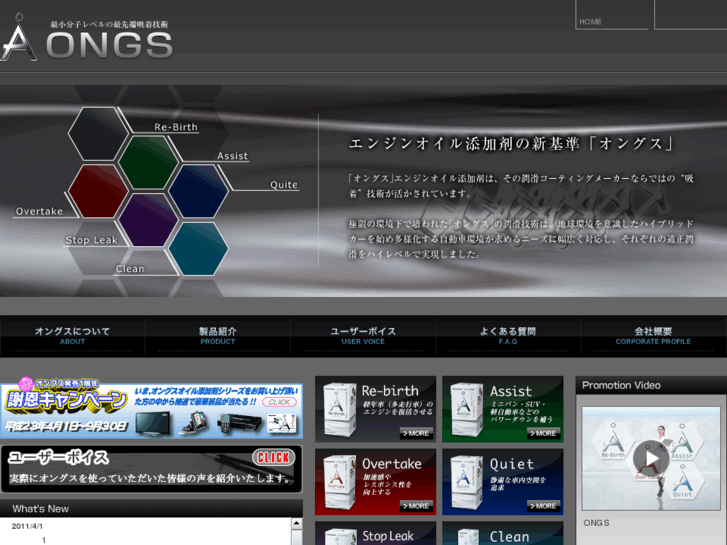Viewport: 727px width, 545px height.
Task: Click the Promotion Video heading
Action: pyautogui.click(x=621, y=385)
